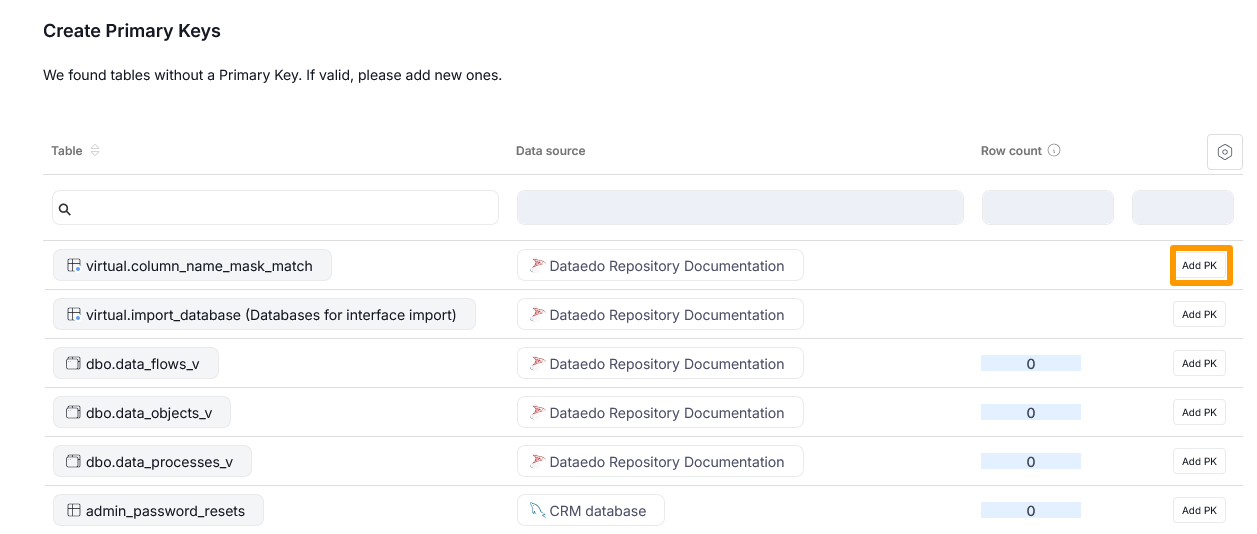Viewport: 1257px width, 534px height.
Task: Add PK for virtual.column_name_mask_match
Action: pos(1199,266)
